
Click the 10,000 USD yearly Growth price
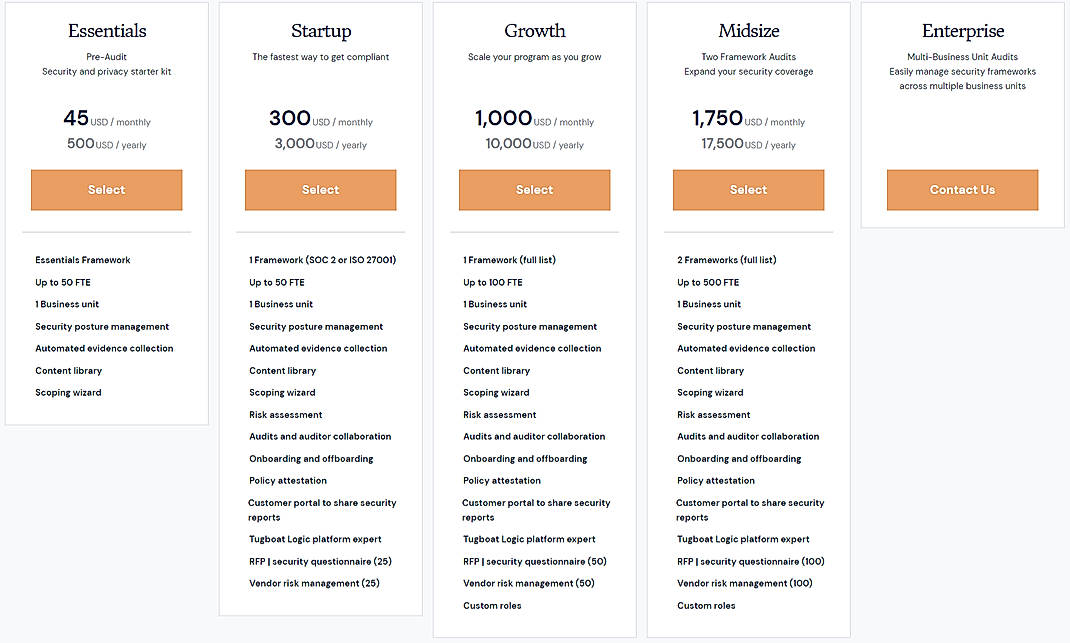[534, 144]
